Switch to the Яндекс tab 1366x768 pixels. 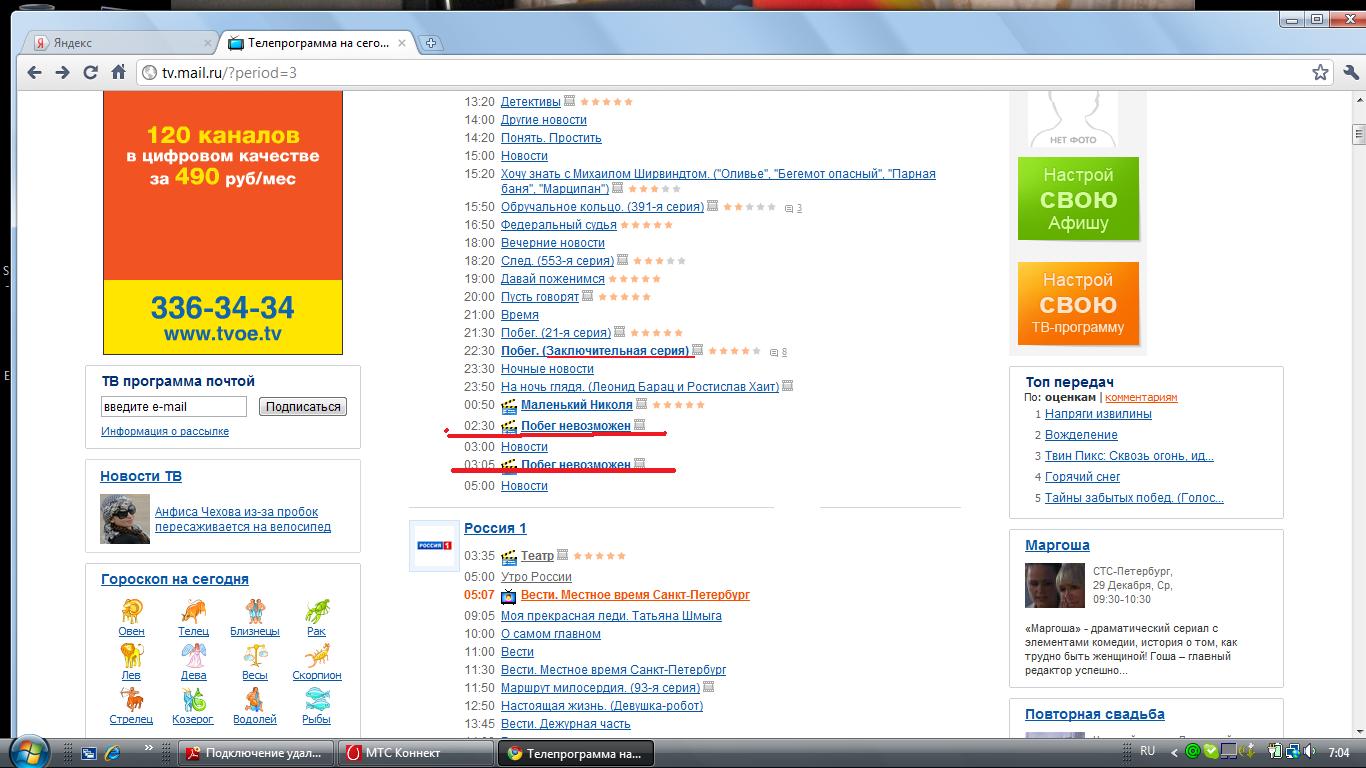pos(120,43)
